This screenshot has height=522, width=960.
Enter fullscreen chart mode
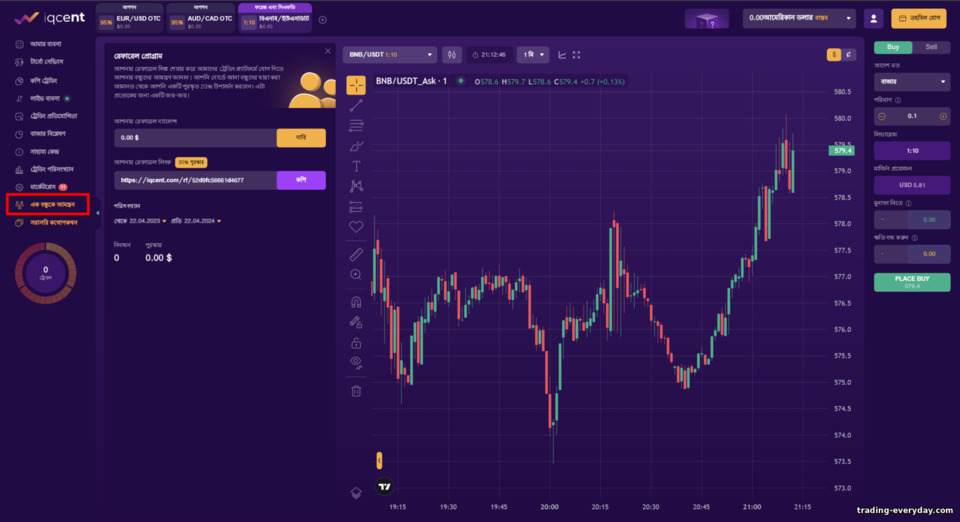[576, 55]
